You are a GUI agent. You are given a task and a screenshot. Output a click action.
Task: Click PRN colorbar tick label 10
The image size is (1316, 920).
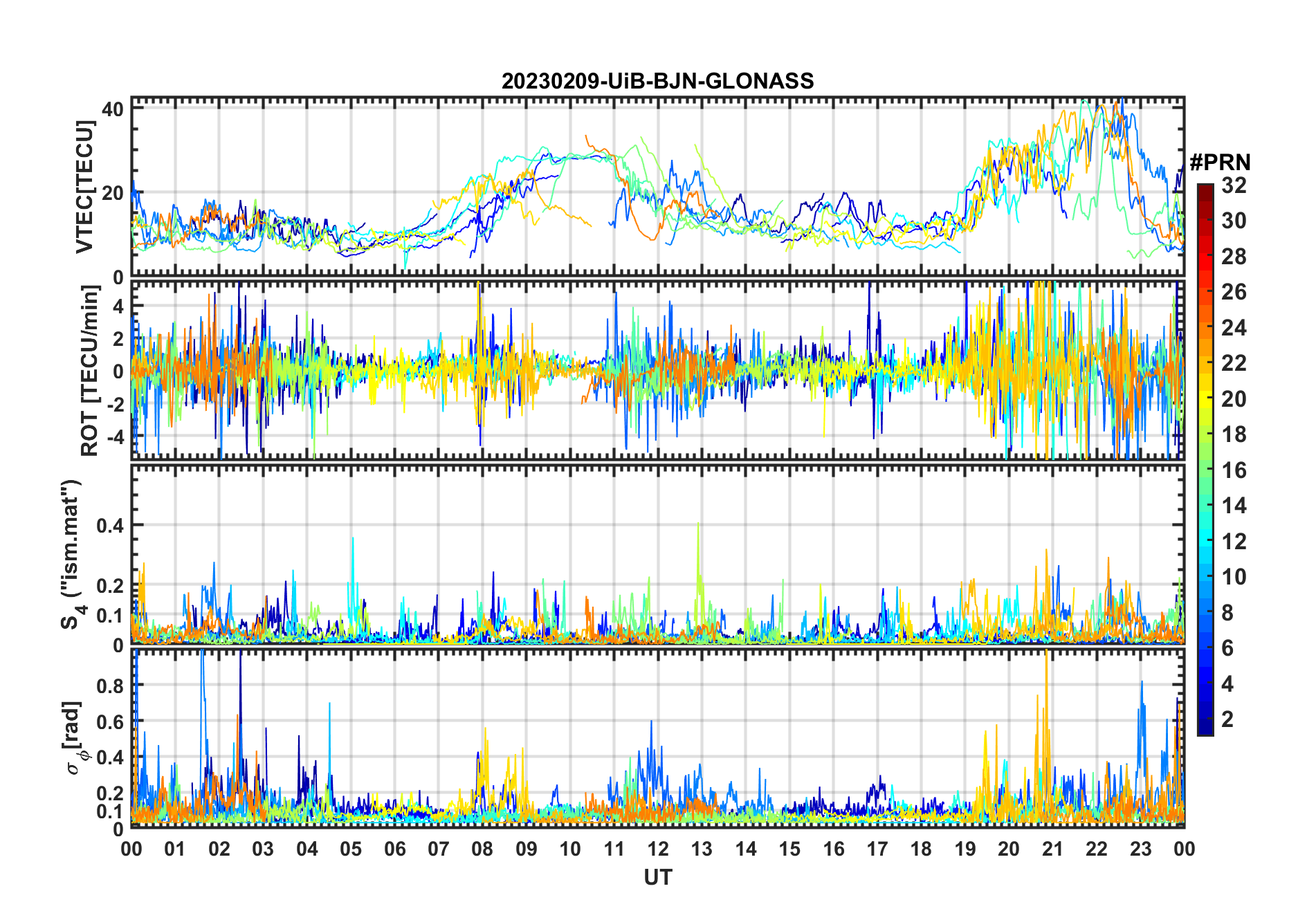click(x=1234, y=577)
